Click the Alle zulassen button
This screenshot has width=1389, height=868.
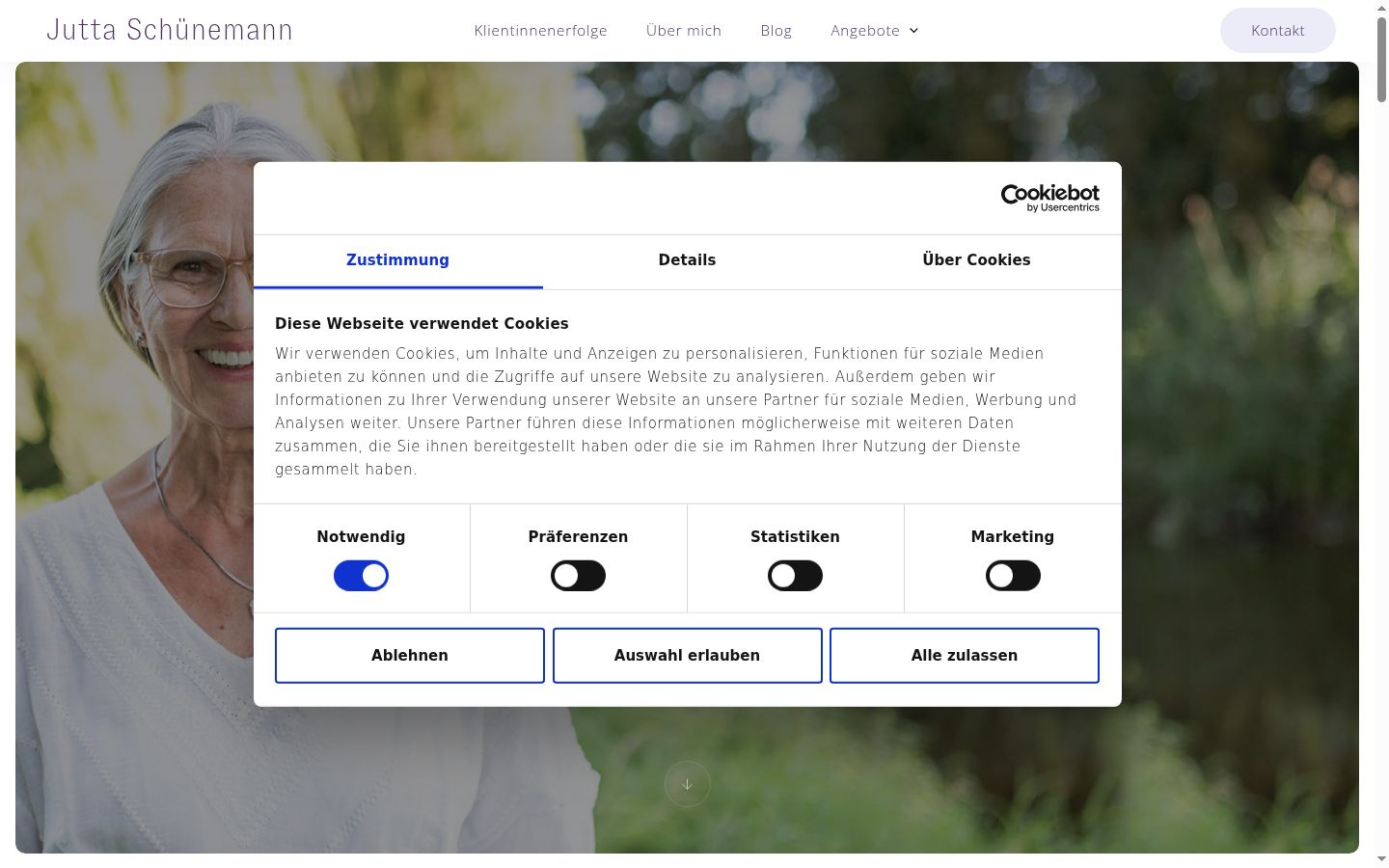pos(965,656)
